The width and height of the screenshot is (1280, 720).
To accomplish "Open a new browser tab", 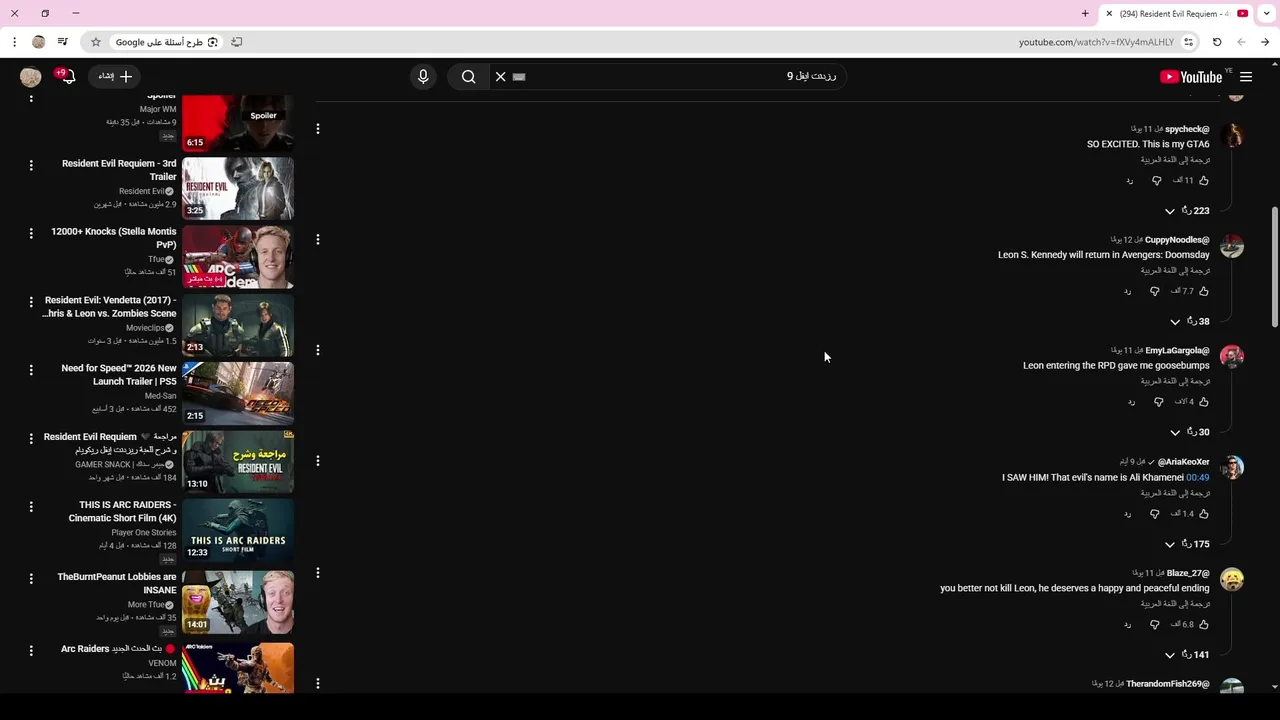I will 1085,14.
